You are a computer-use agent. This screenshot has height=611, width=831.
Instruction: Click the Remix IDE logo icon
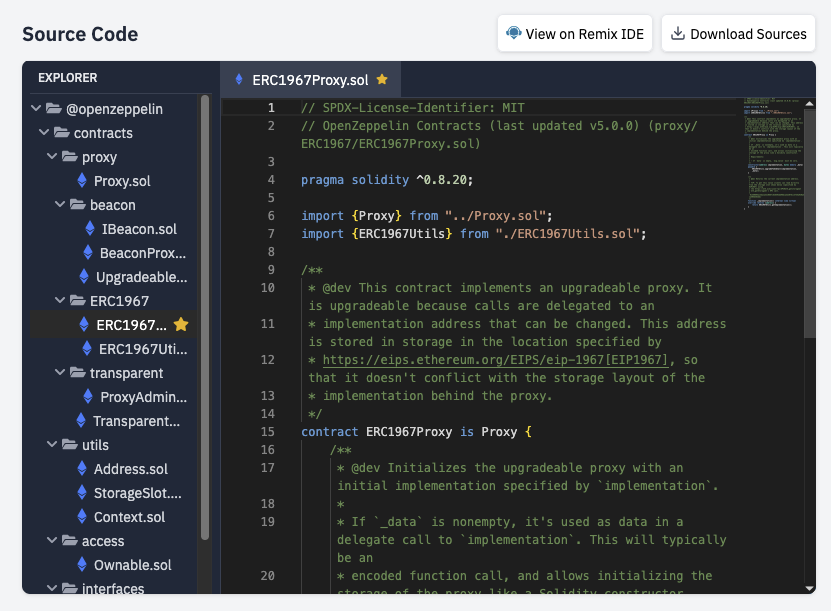514,33
